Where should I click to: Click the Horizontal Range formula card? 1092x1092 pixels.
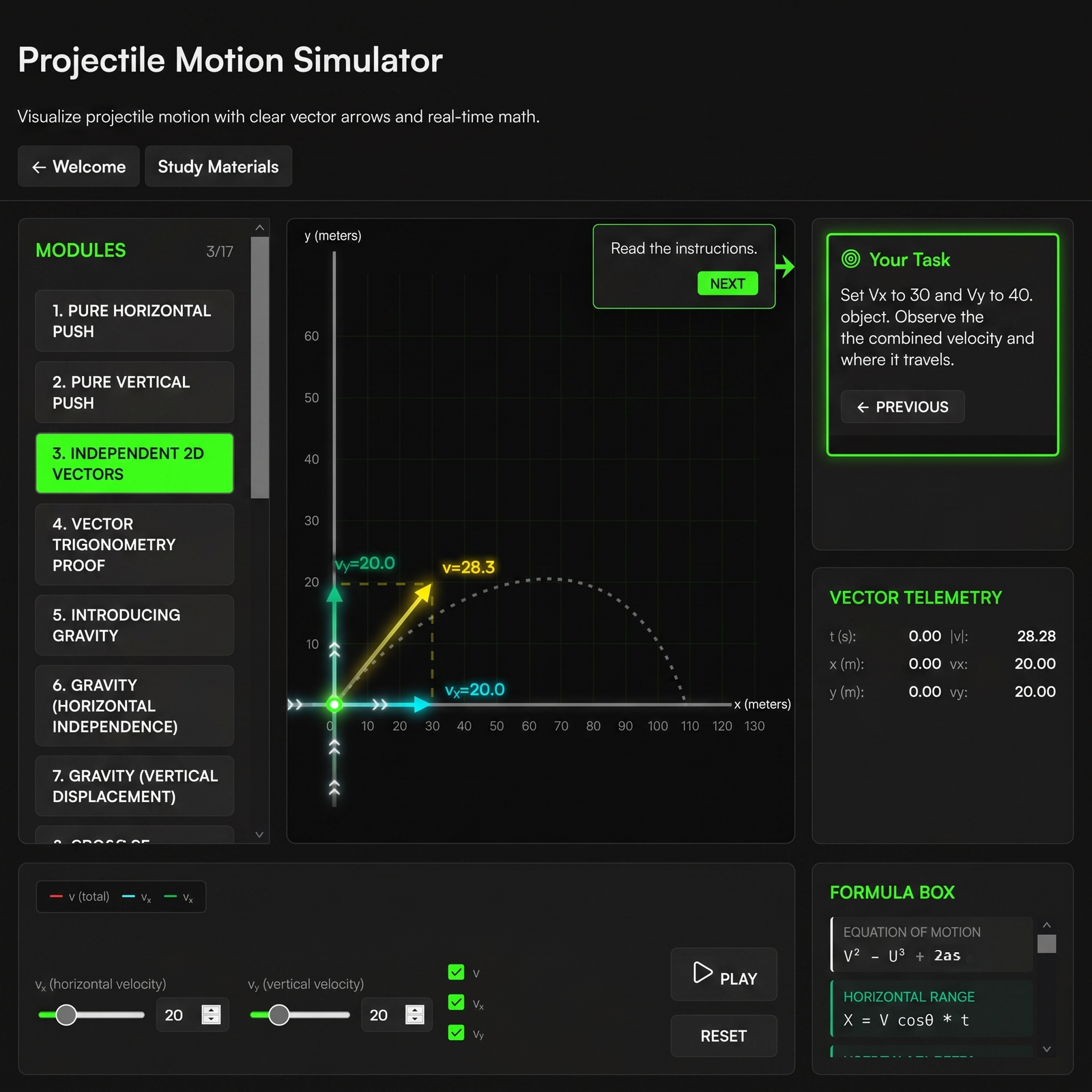tap(932, 1009)
